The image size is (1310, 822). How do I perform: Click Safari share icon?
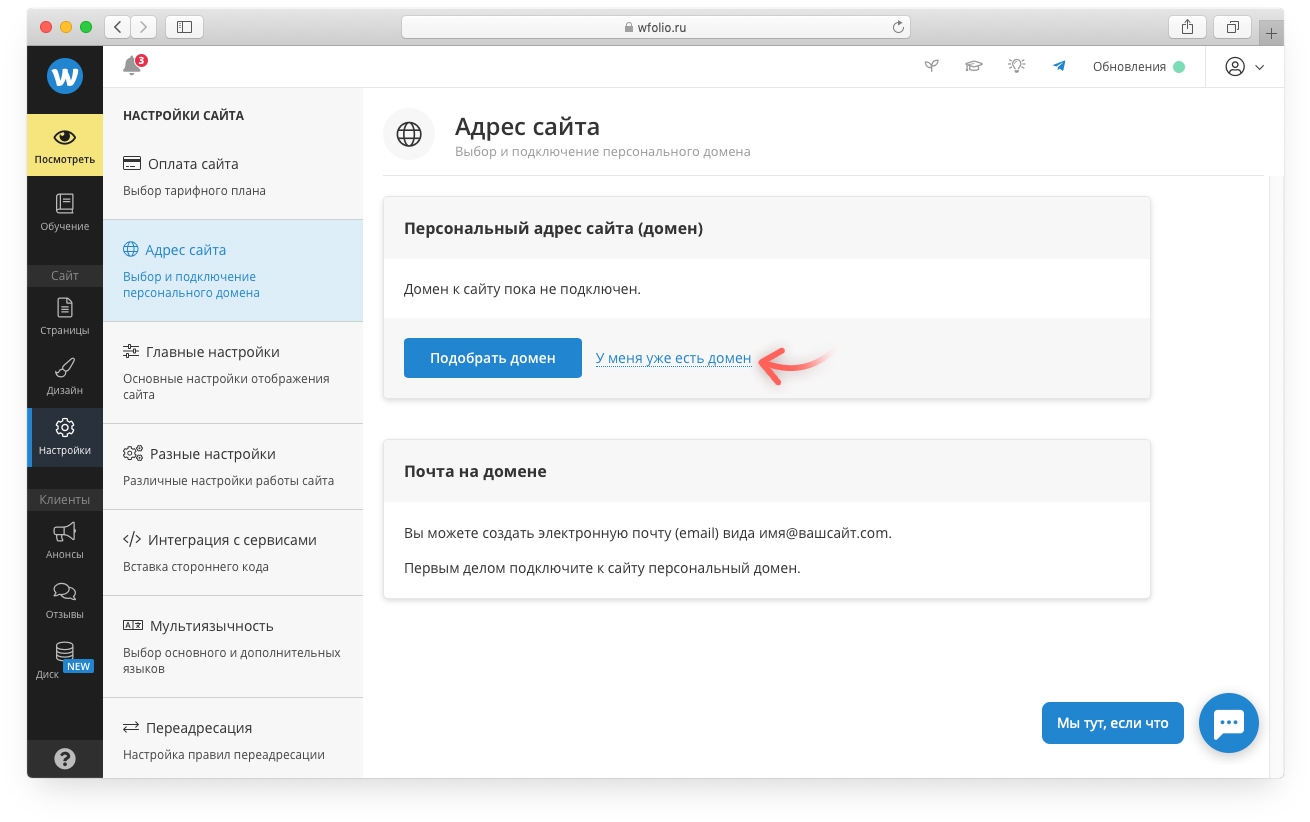pyautogui.click(x=1187, y=27)
